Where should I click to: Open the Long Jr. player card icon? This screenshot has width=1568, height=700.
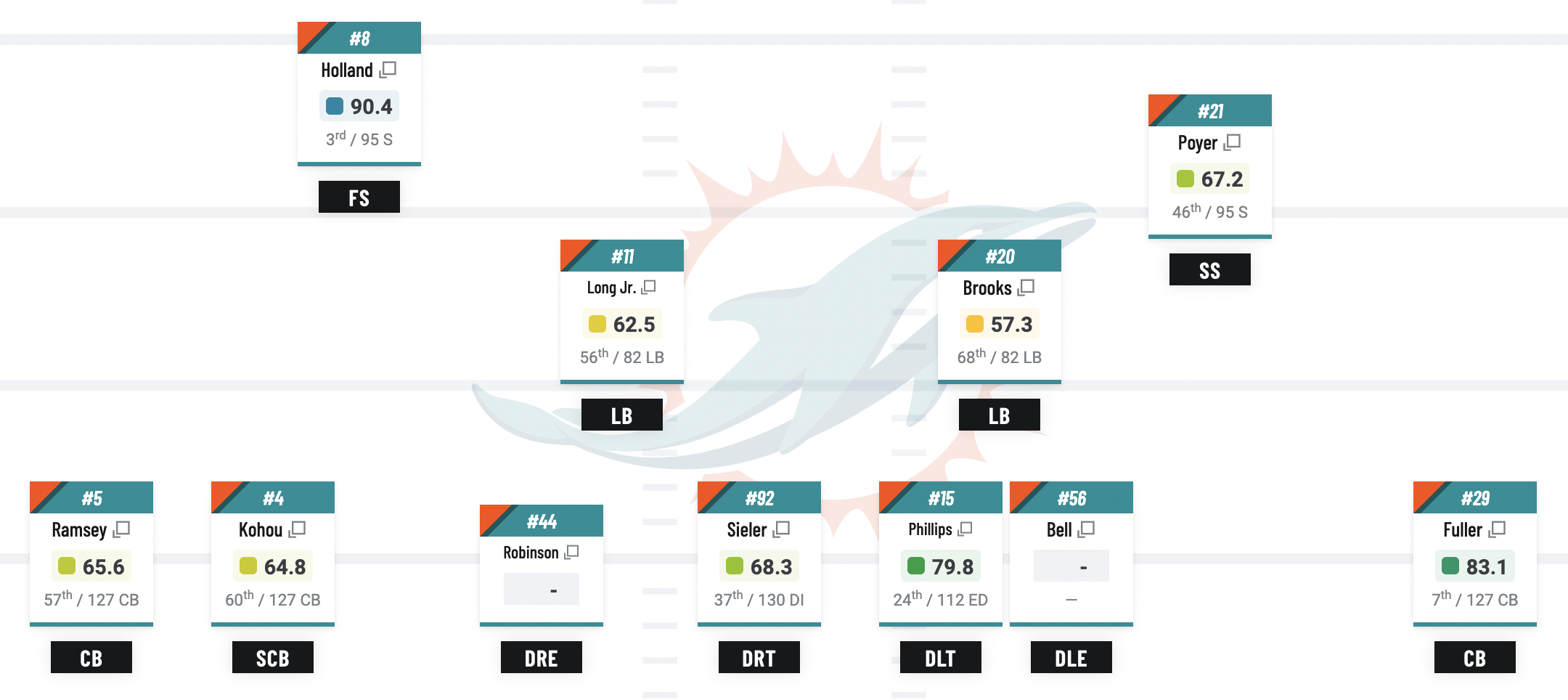coord(648,288)
